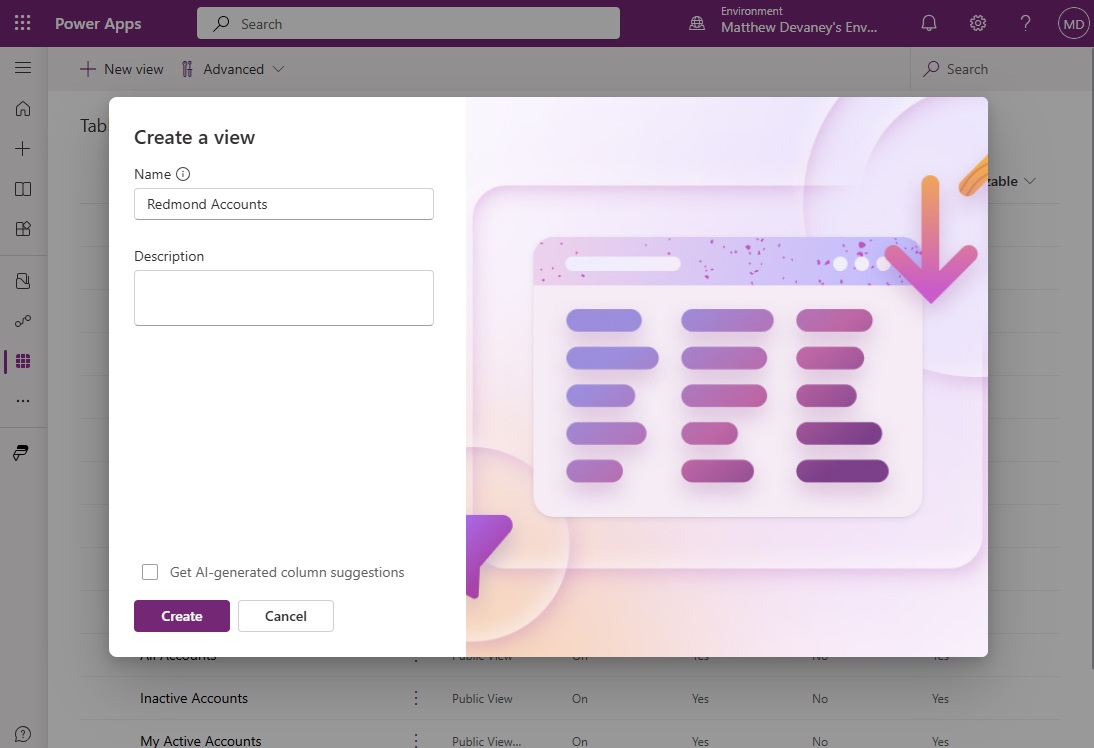Open the Power Apps home icon
The width and height of the screenshot is (1094, 748).
click(x=23, y=108)
